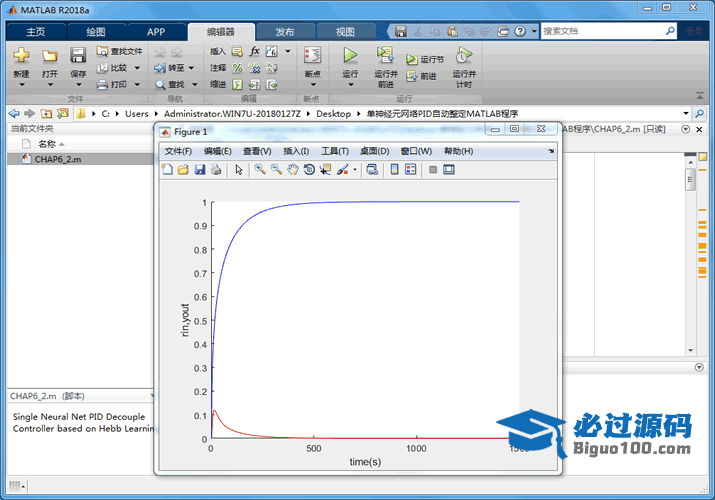Expand the address bar path dropdown arrow

pyautogui.click(x=686, y=114)
